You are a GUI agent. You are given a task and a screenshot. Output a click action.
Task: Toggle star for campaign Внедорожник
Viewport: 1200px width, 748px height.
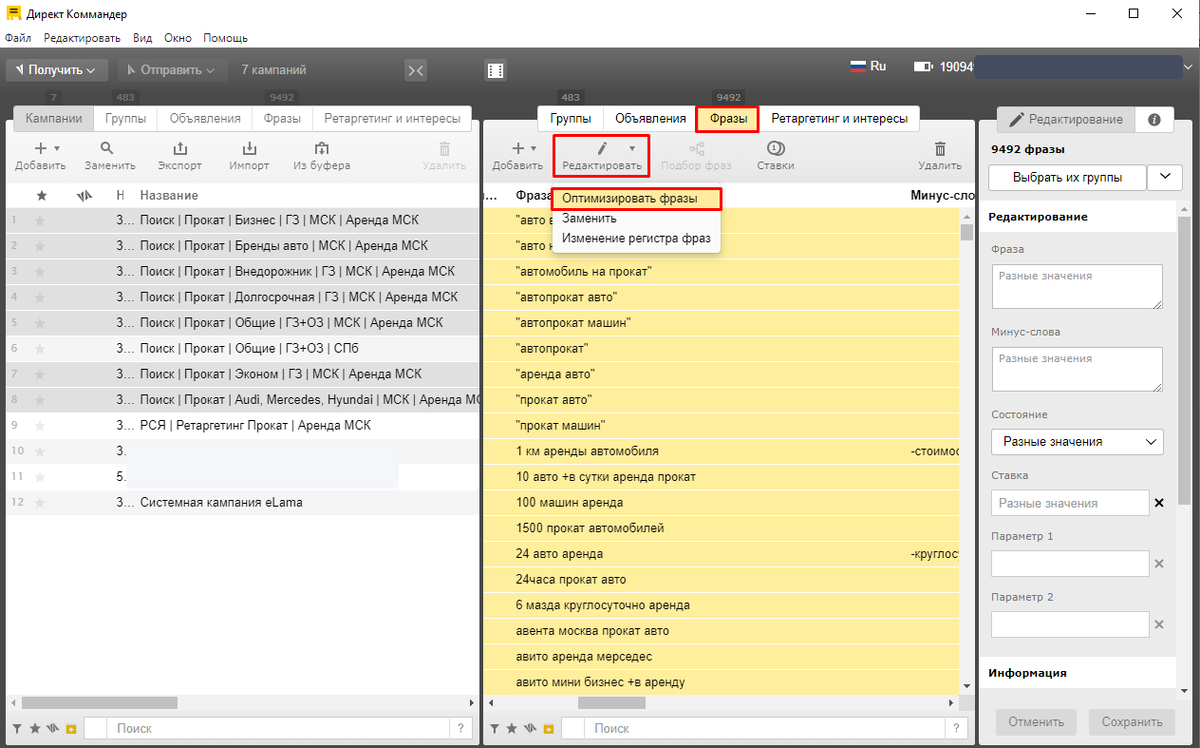41,271
